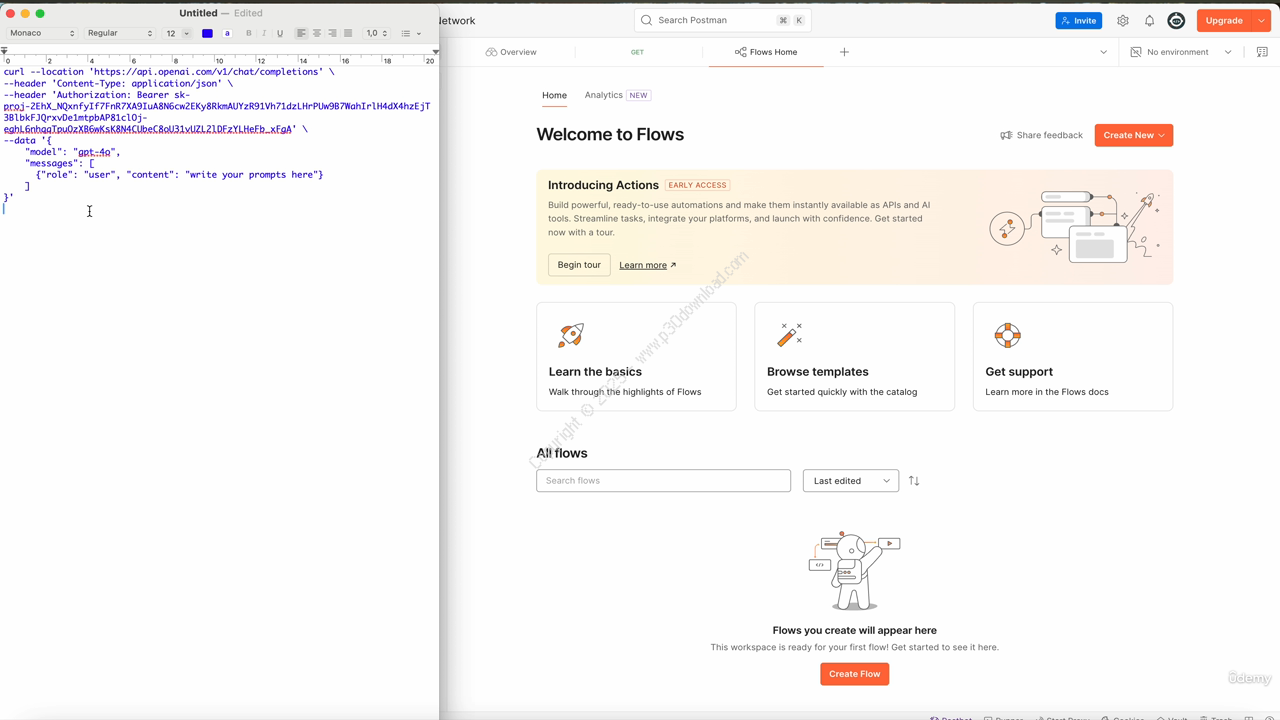This screenshot has width=1280, height=720.
Task: Click the All flows heading
Action: pyautogui.click(x=562, y=453)
